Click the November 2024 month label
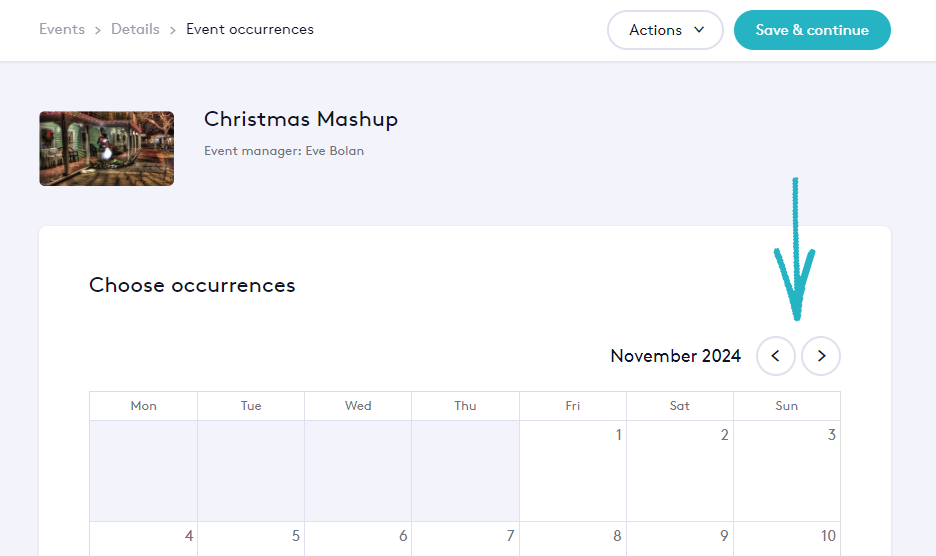 click(676, 356)
